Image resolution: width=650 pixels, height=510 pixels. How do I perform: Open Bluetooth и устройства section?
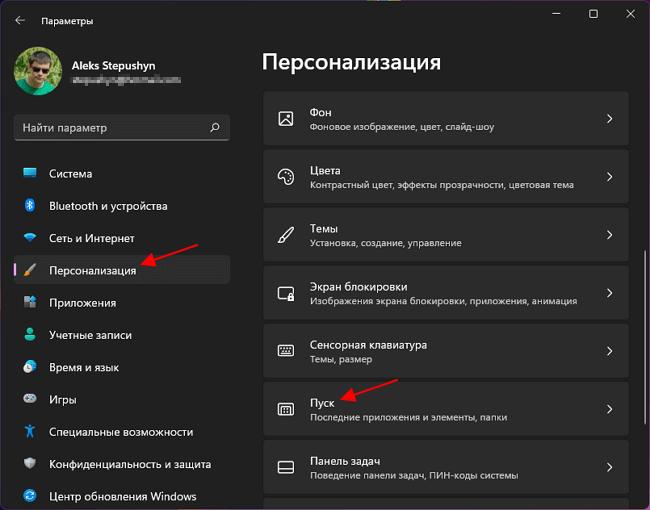point(122,206)
